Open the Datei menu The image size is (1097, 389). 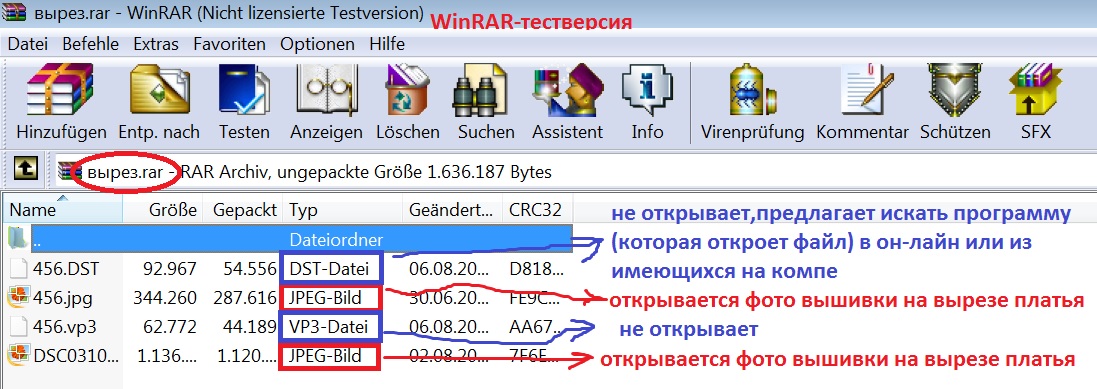(x=27, y=44)
